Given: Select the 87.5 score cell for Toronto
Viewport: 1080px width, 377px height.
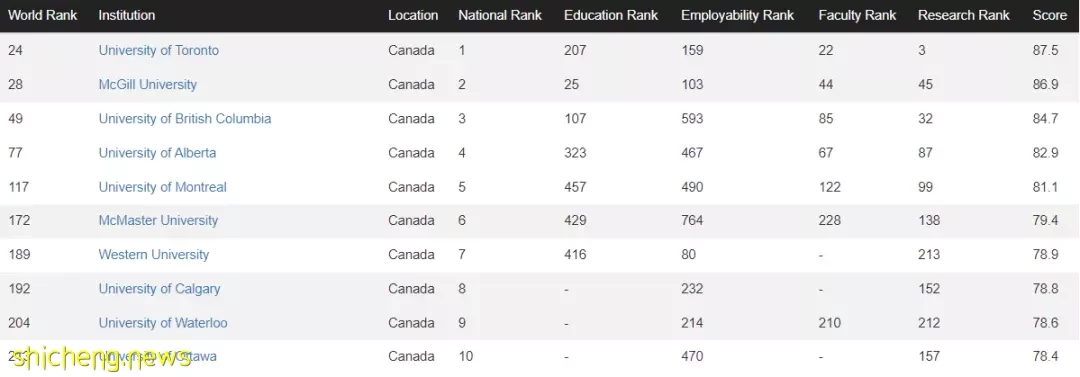Looking at the screenshot, I should coord(1046,50).
